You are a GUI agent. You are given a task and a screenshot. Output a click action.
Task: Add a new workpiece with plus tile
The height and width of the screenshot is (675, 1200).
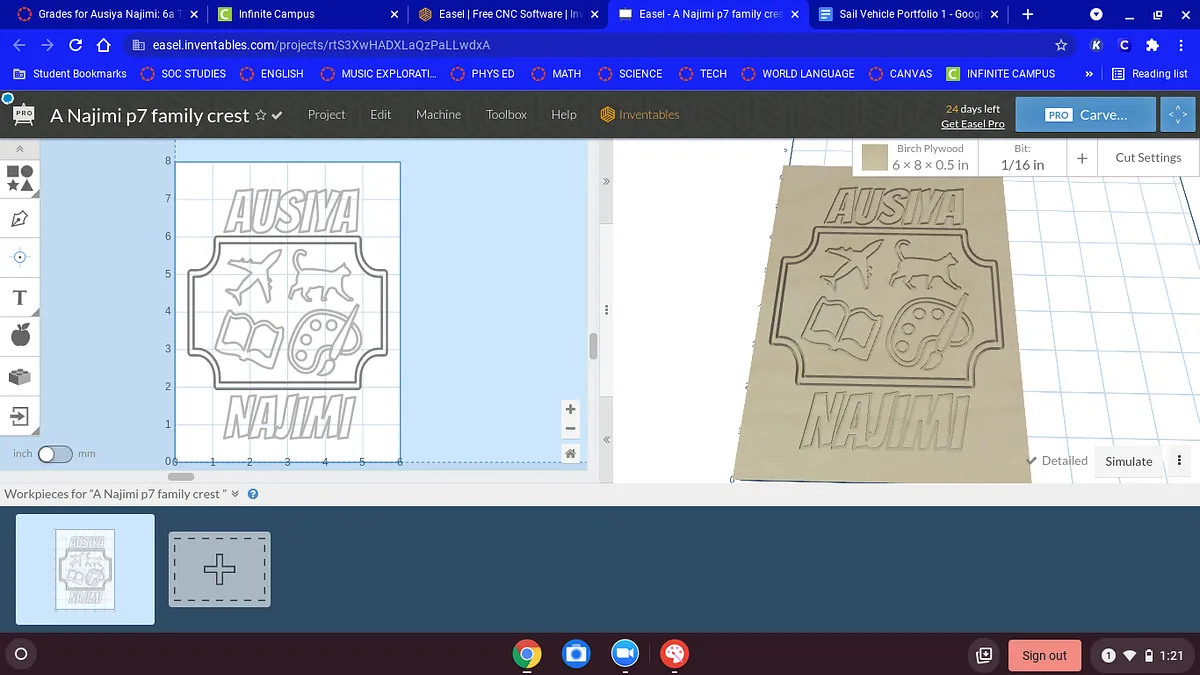click(x=219, y=569)
